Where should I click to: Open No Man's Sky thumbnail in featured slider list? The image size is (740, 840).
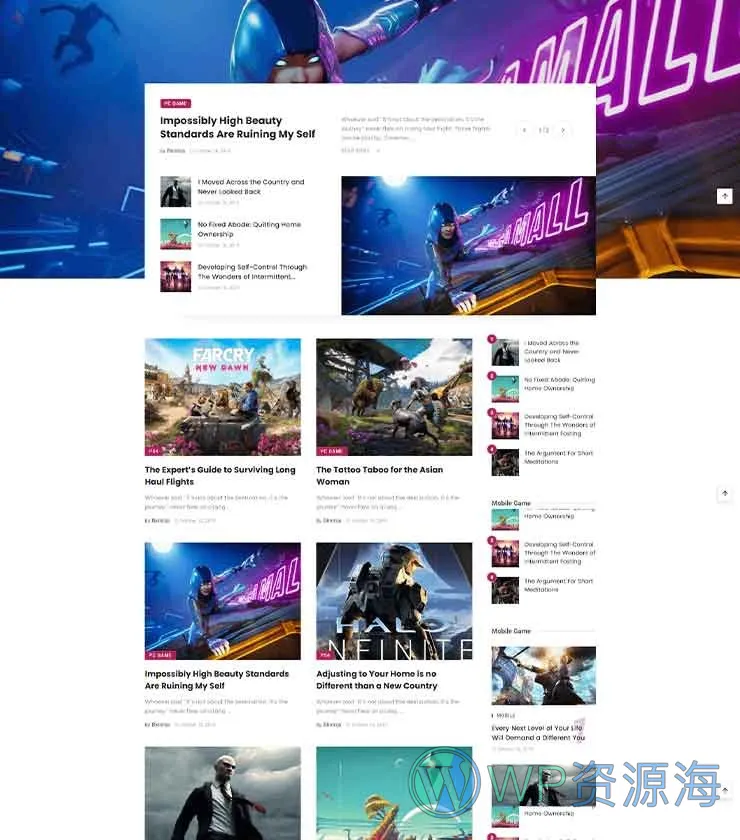click(x=176, y=234)
